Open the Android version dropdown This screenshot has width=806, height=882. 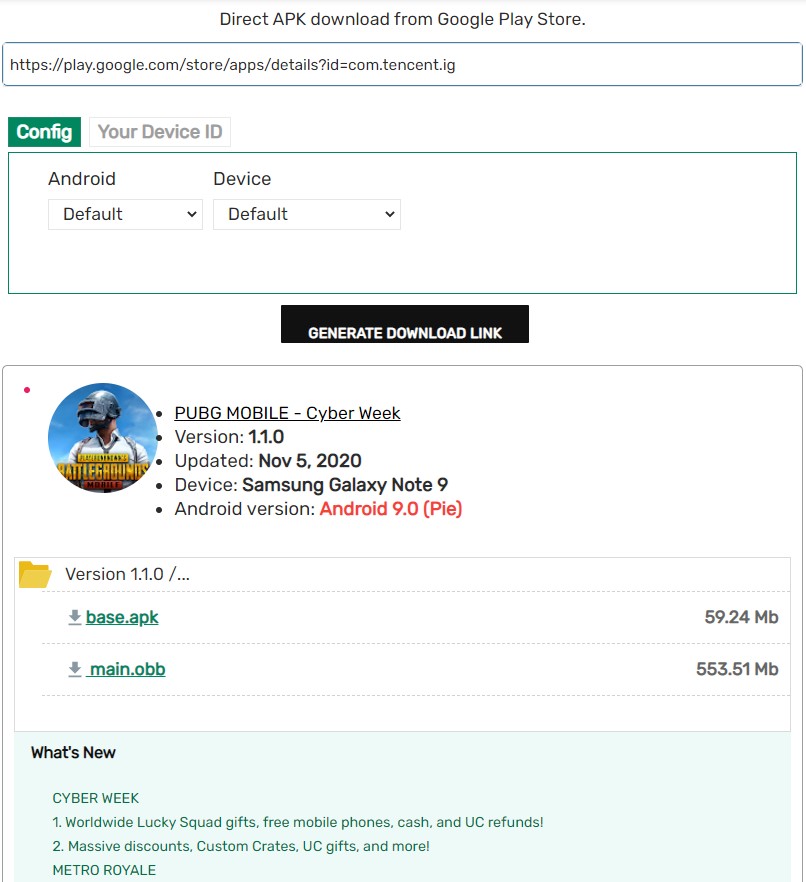[x=125, y=214]
